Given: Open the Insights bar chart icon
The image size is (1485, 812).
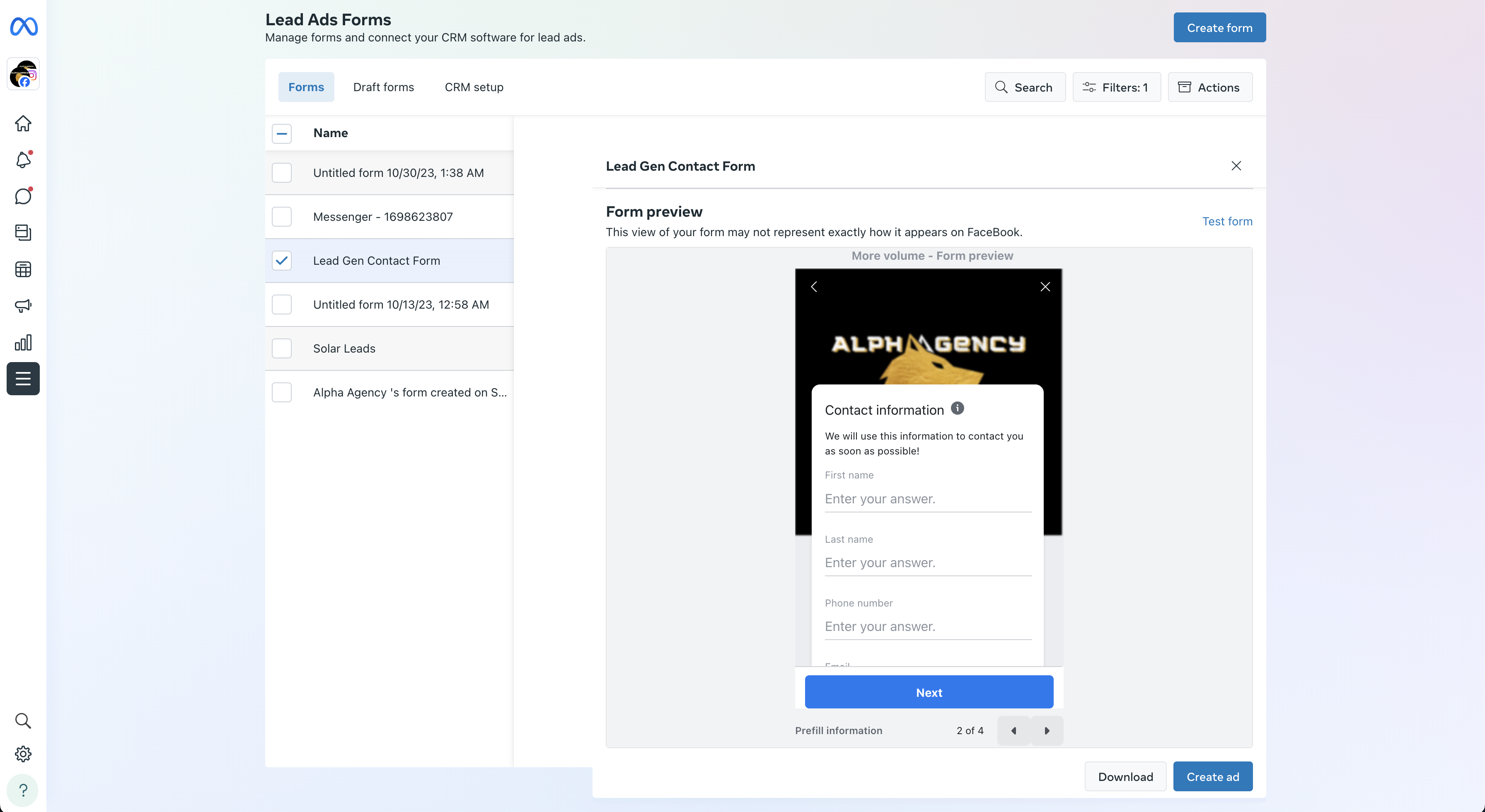Looking at the screenshot, I should (23, 342).
